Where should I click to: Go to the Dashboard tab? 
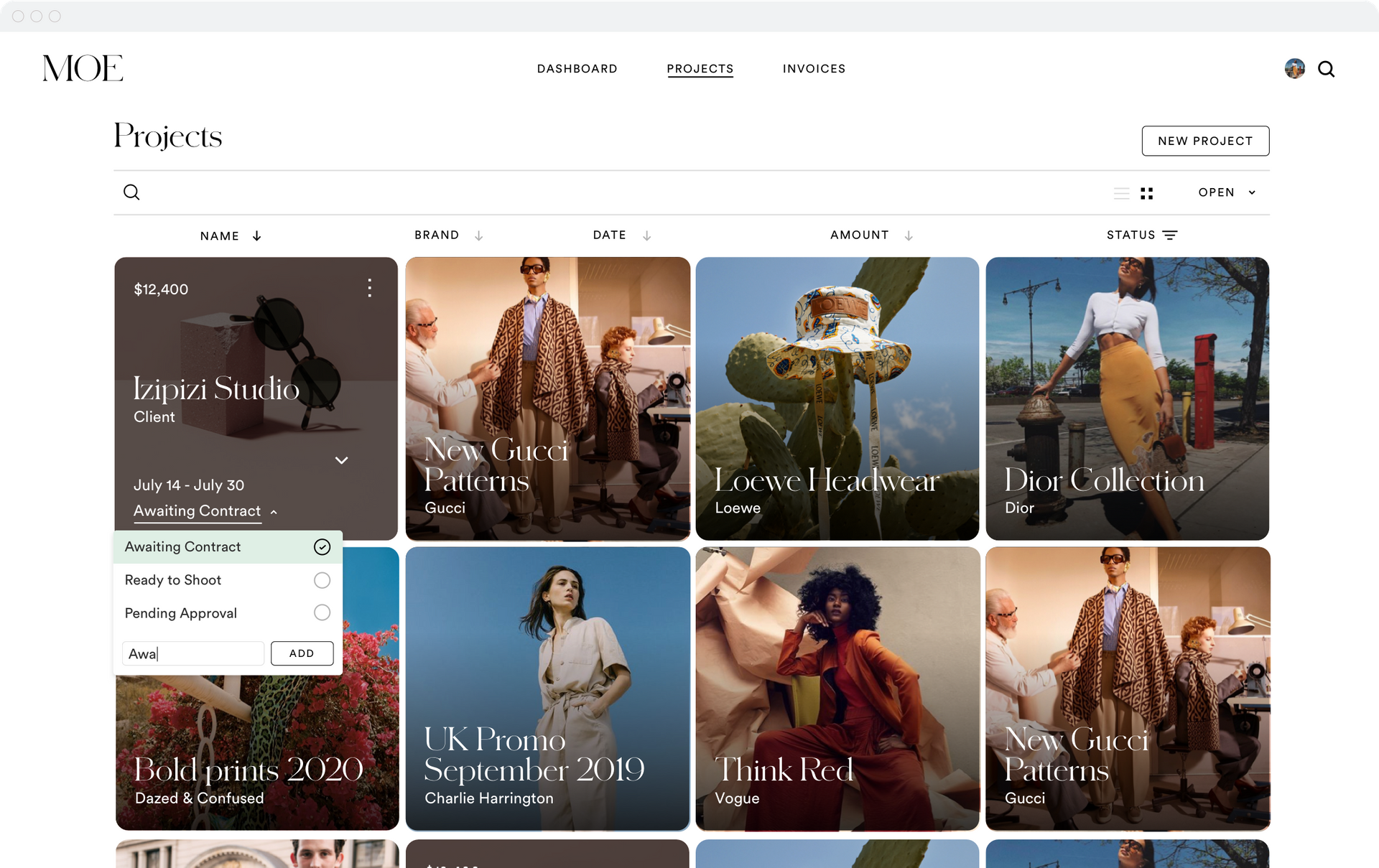click(x=577, y=69)
